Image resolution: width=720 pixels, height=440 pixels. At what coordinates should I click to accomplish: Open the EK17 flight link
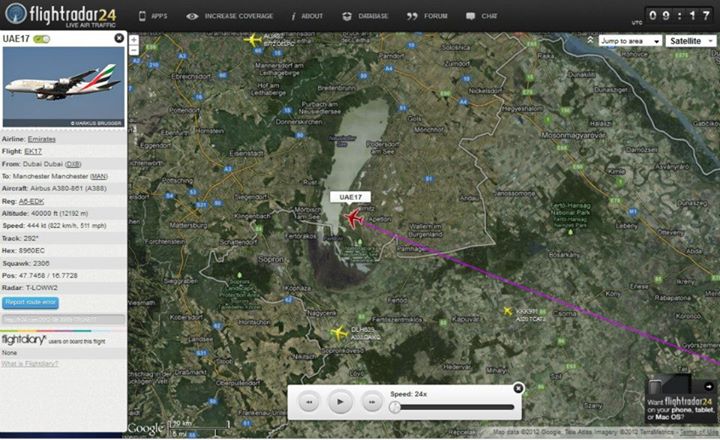(33, 151)
